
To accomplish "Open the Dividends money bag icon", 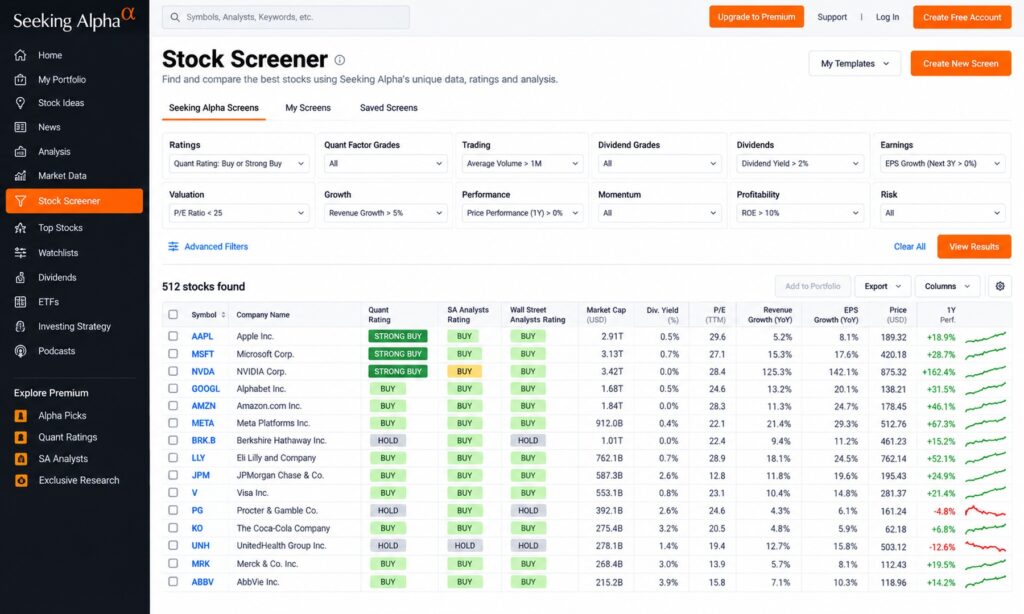I will [x=20, y=278].
